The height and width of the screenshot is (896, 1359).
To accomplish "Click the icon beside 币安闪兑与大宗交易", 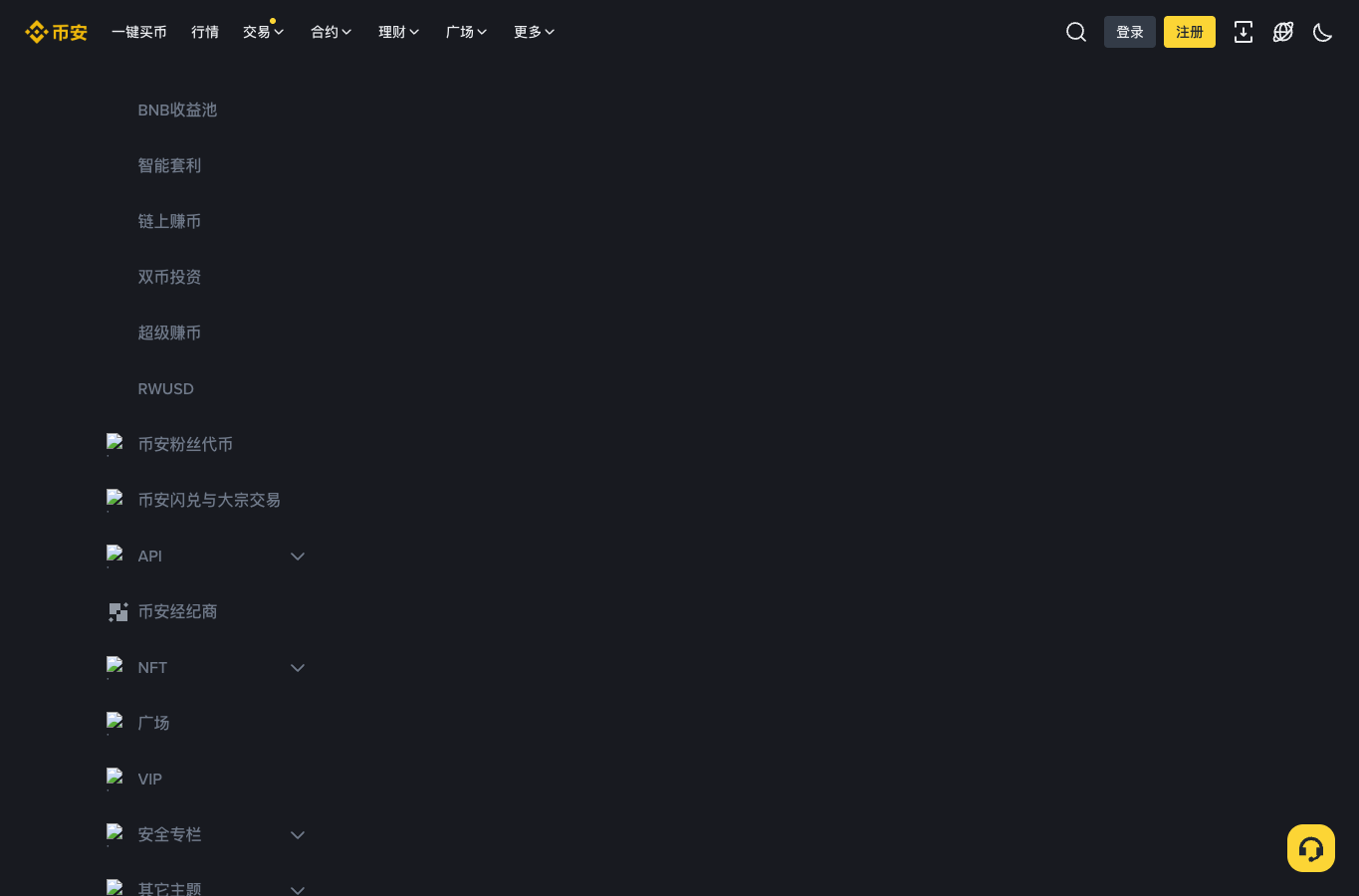I will pos(115,500).
